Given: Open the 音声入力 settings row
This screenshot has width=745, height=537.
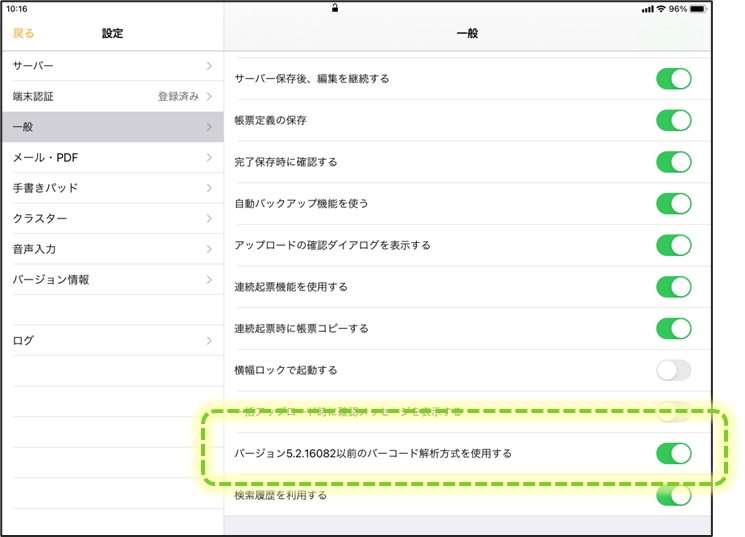Looking at the screenshot, I should pos(113,249).
